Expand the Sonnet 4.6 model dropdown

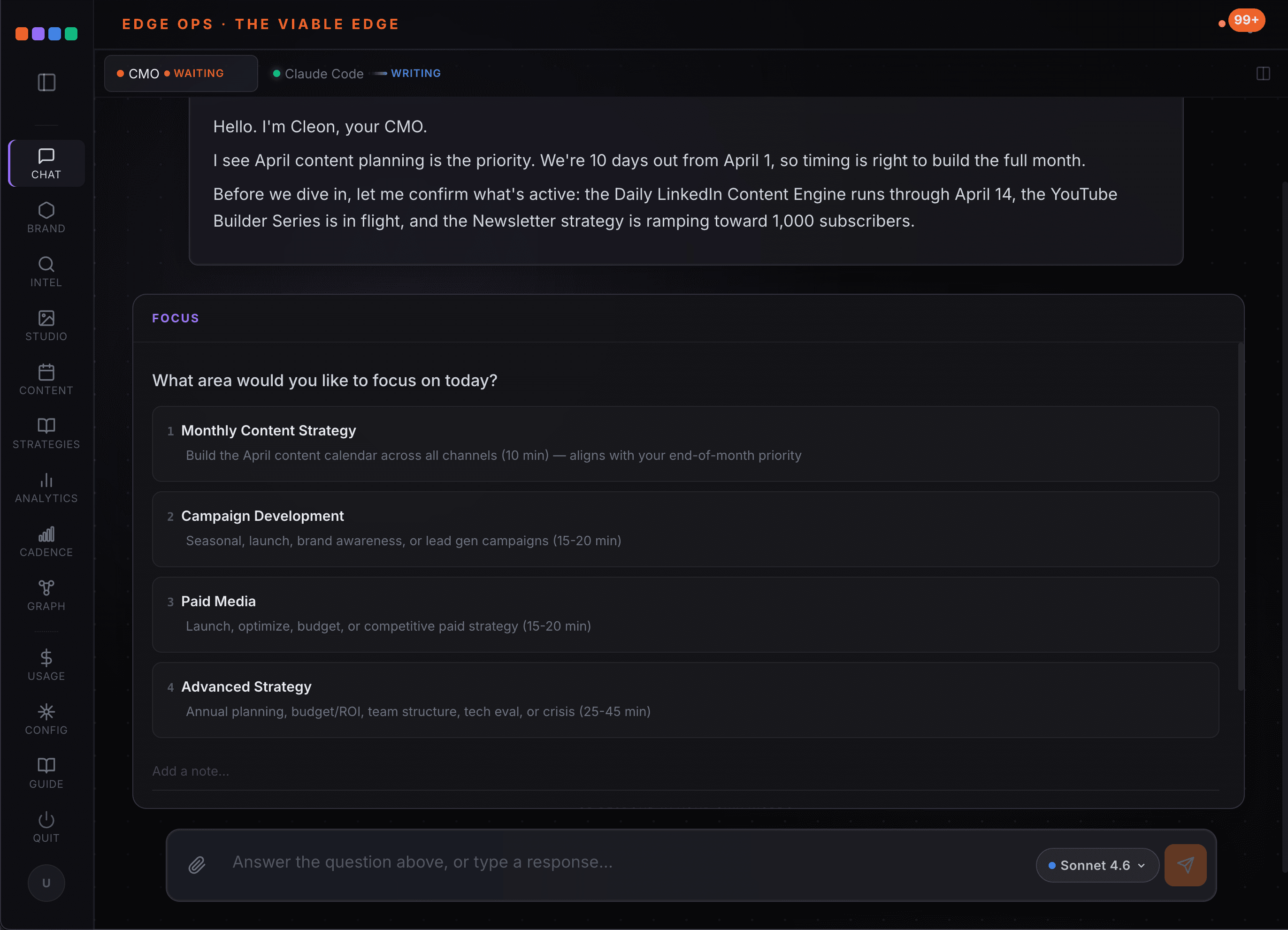click(x=1096, y=865)
